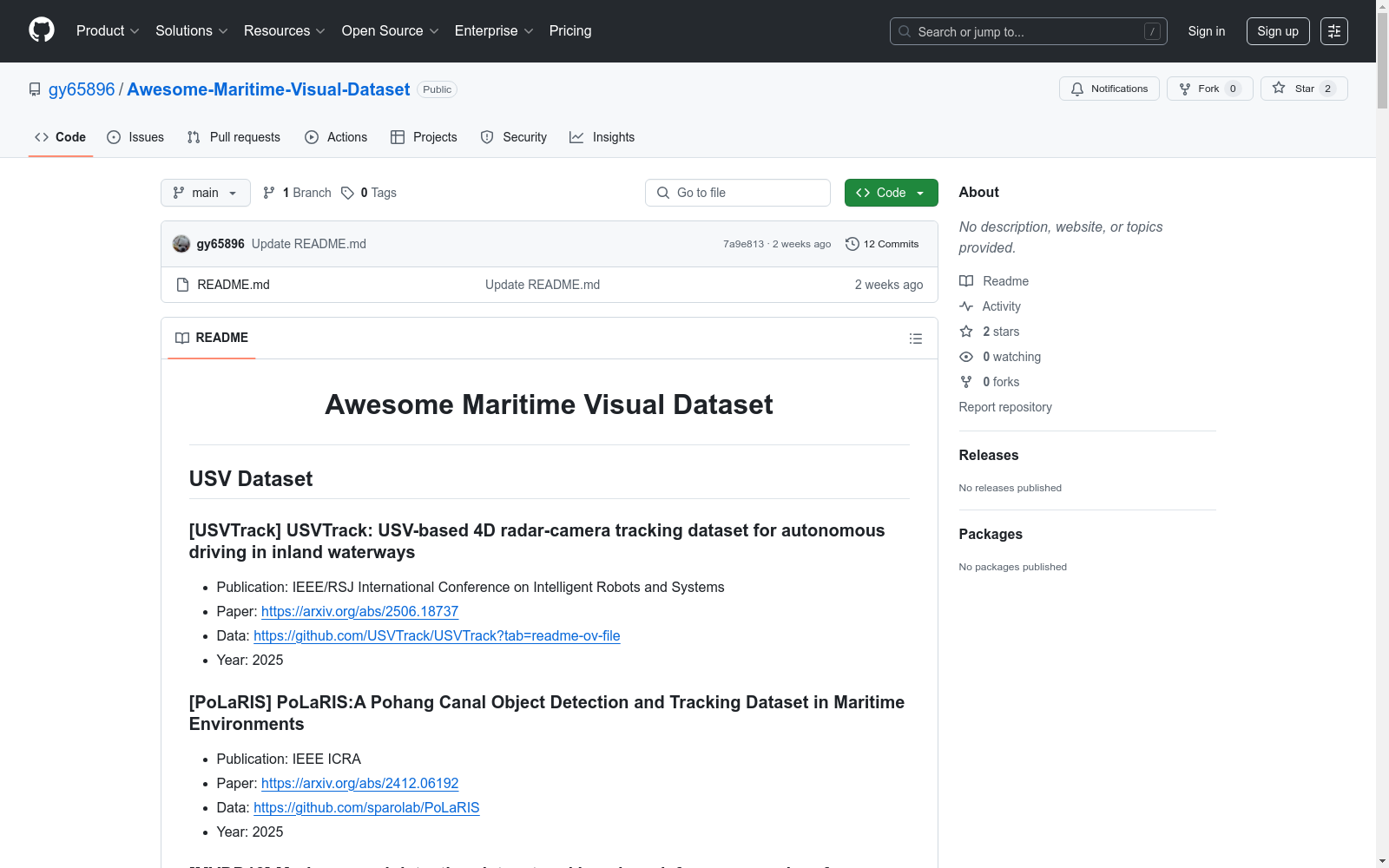The width and height of the screenshot is (1389, 868).
Task: Click the Sign in link
Action: pos(1207,31)
